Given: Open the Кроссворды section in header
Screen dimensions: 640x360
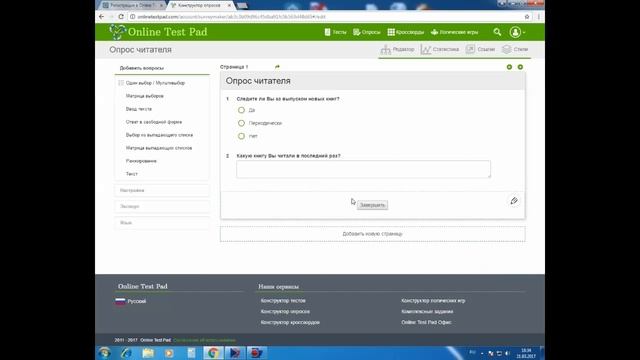Looking at the screenshot, I should (406, 32).
